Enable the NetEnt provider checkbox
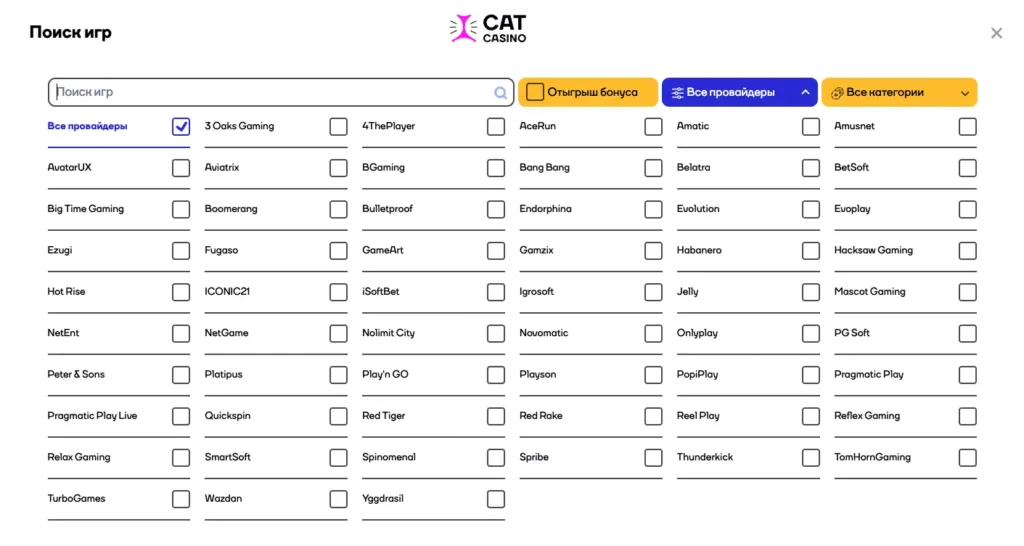1024x546 pixels. click(x=181, y=333)
